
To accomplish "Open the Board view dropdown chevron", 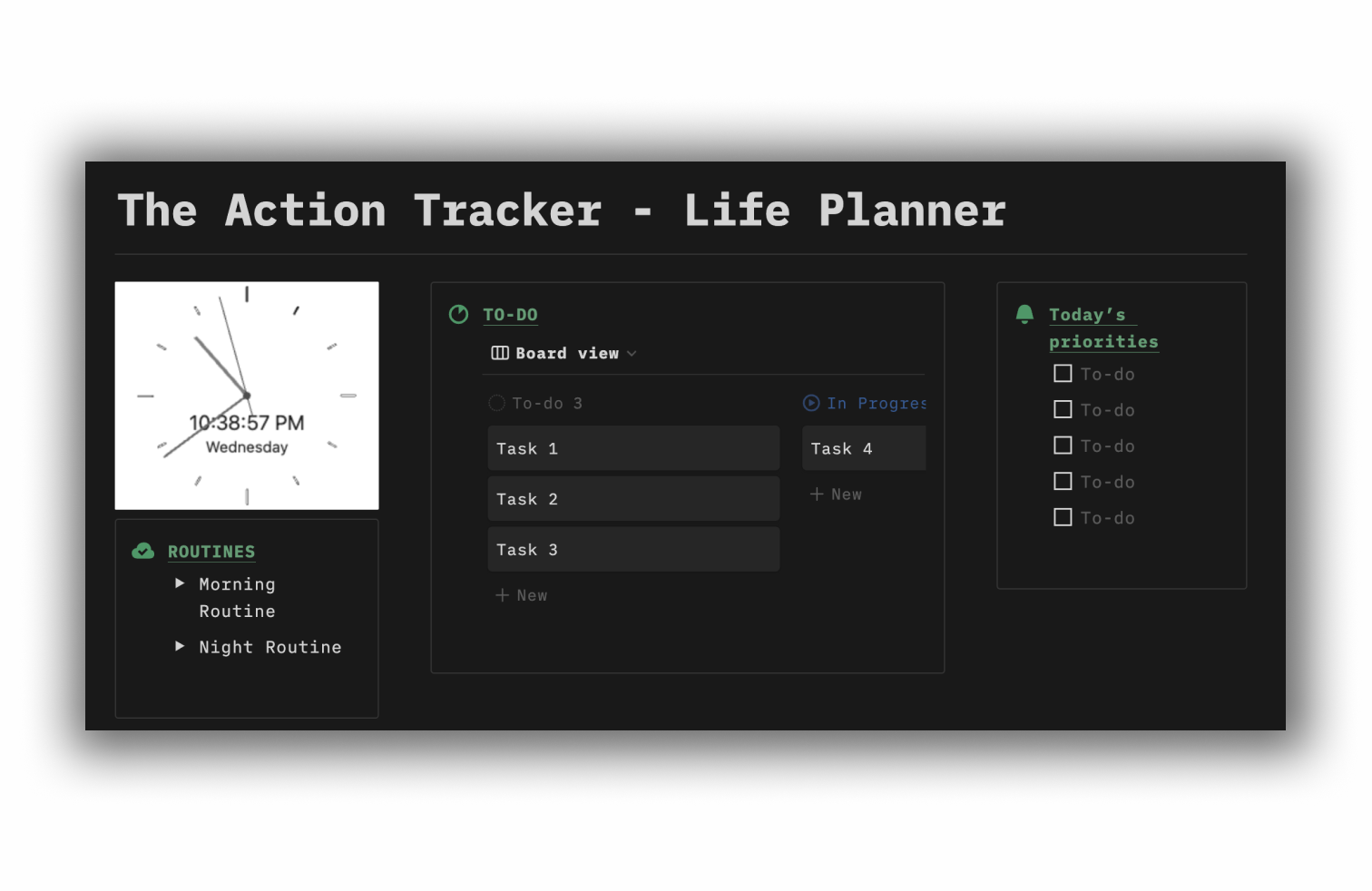I will click(x=632, y=354).
